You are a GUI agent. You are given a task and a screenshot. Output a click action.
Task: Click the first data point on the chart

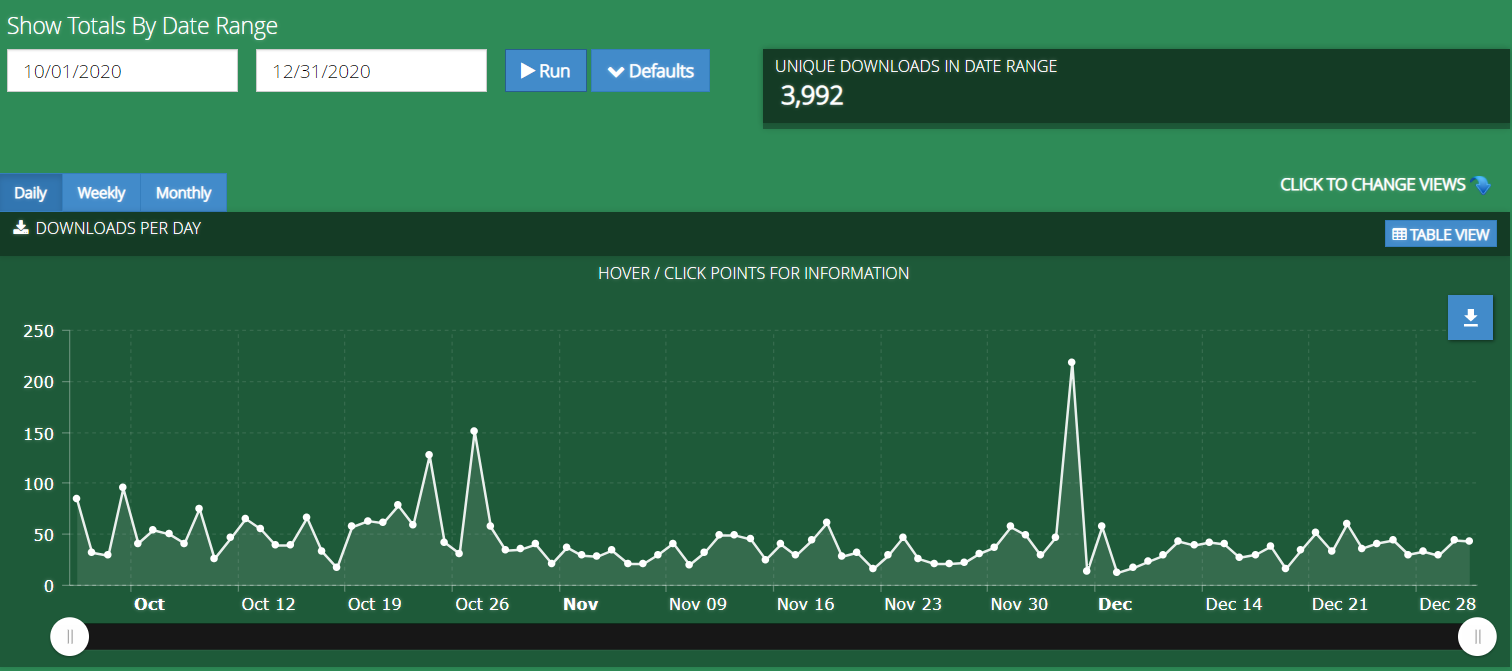tap(76, 499)
